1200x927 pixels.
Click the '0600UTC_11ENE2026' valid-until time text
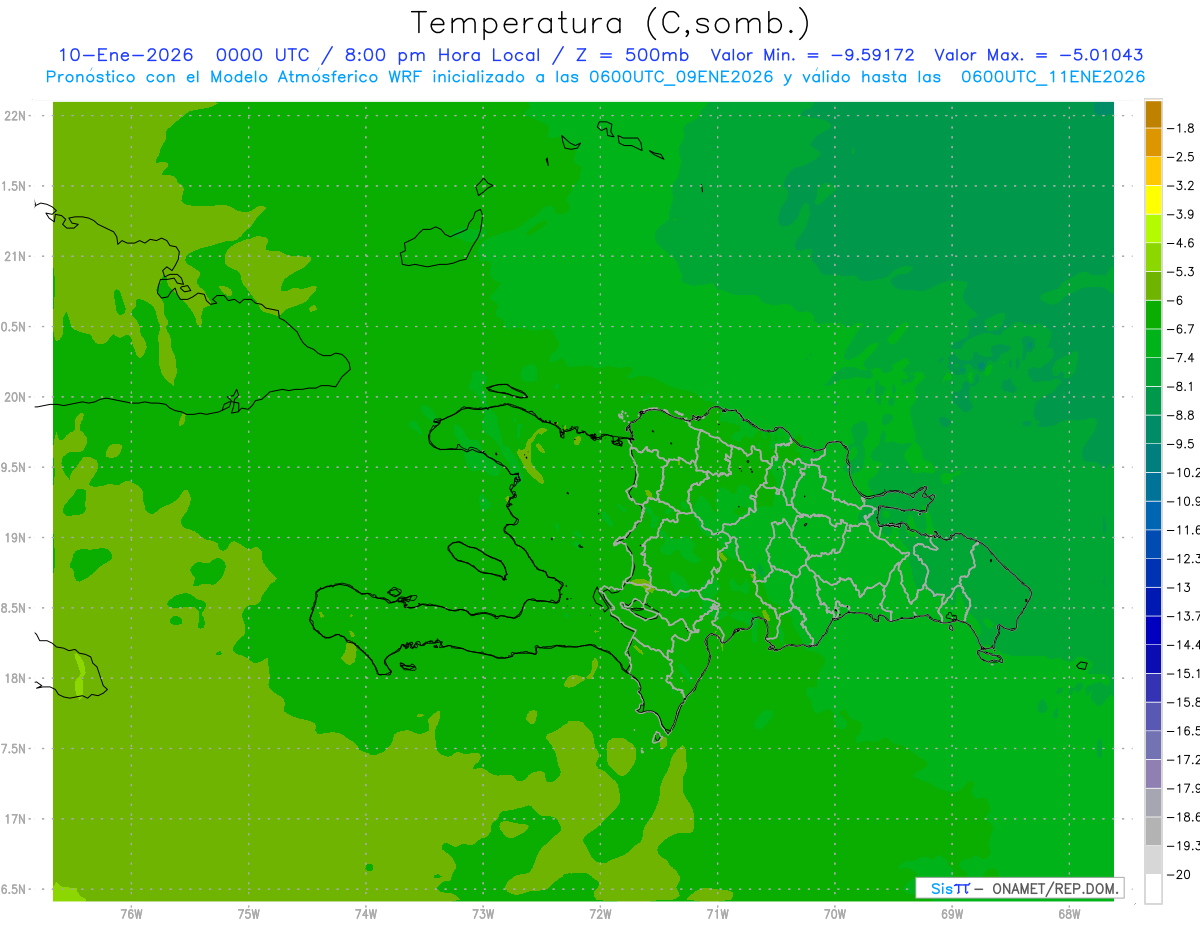(x=1053, y=77)
